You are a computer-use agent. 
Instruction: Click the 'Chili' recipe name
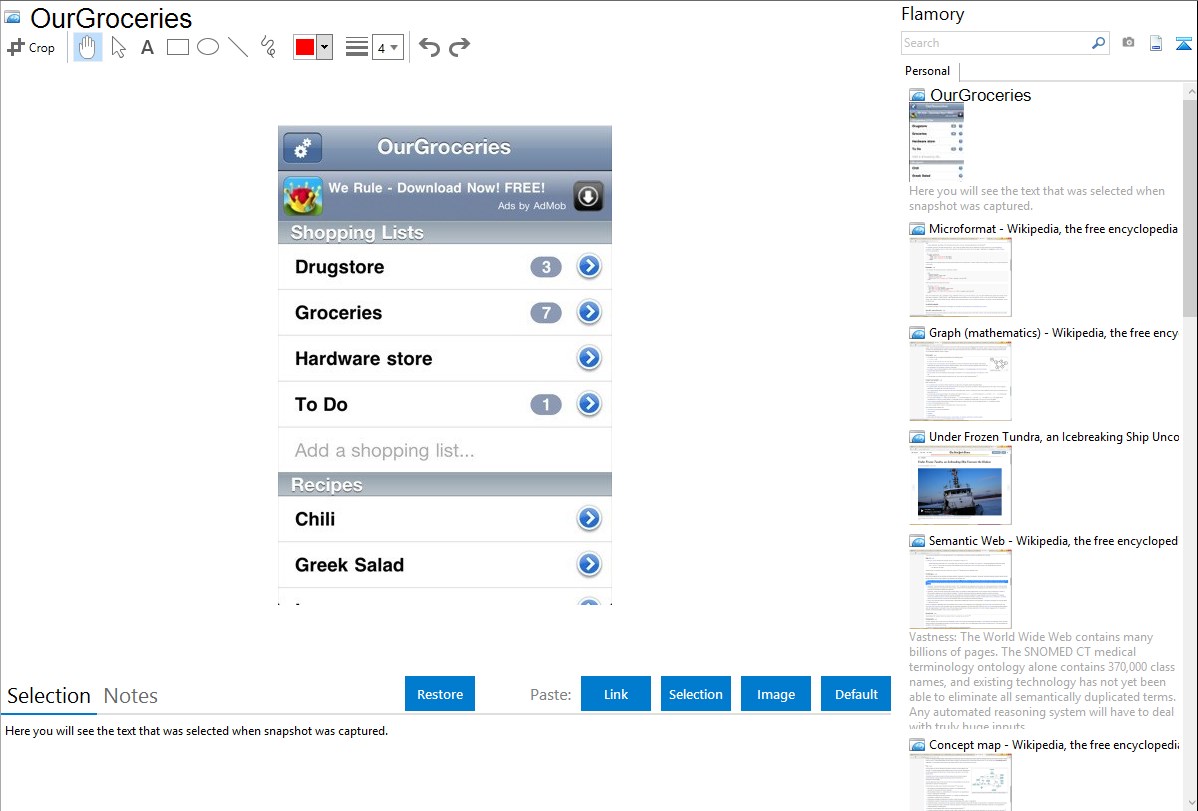tap(315, 519)
